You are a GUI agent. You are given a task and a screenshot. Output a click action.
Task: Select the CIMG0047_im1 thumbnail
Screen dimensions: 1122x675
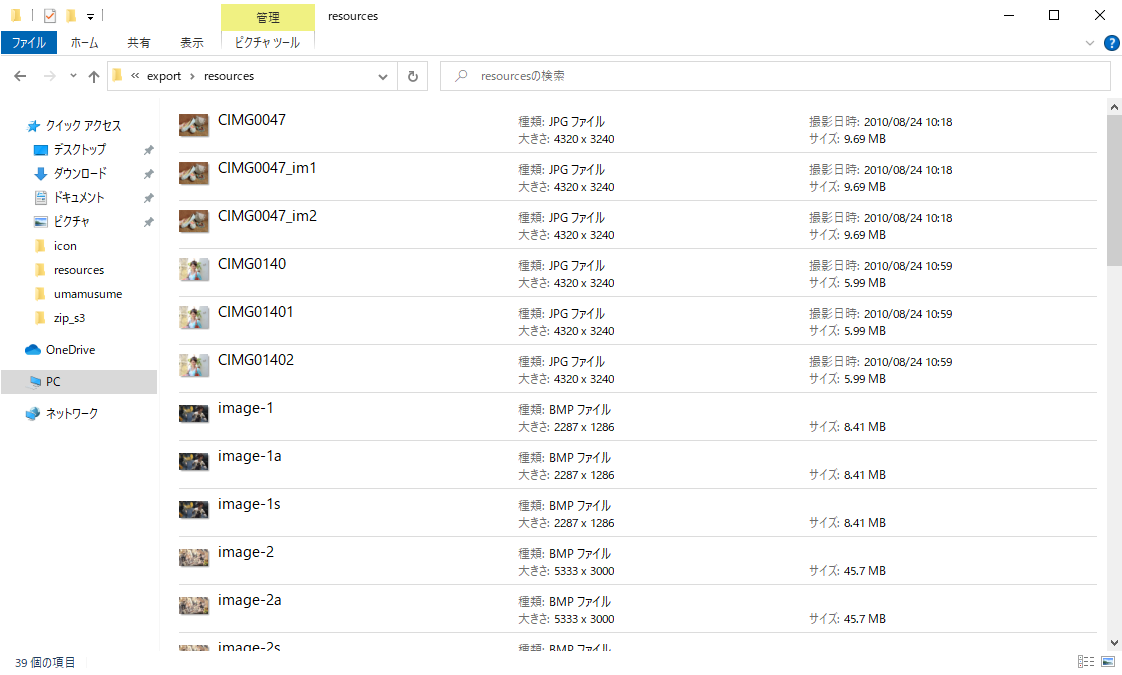point(194,173)
